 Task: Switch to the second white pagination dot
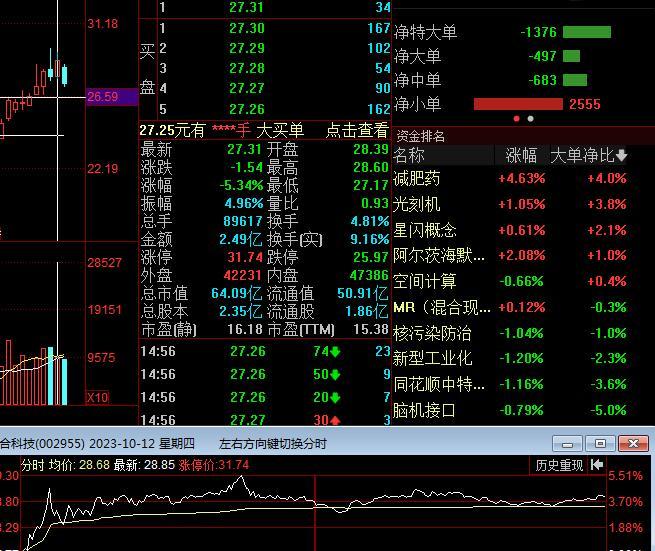coord(531,119)
